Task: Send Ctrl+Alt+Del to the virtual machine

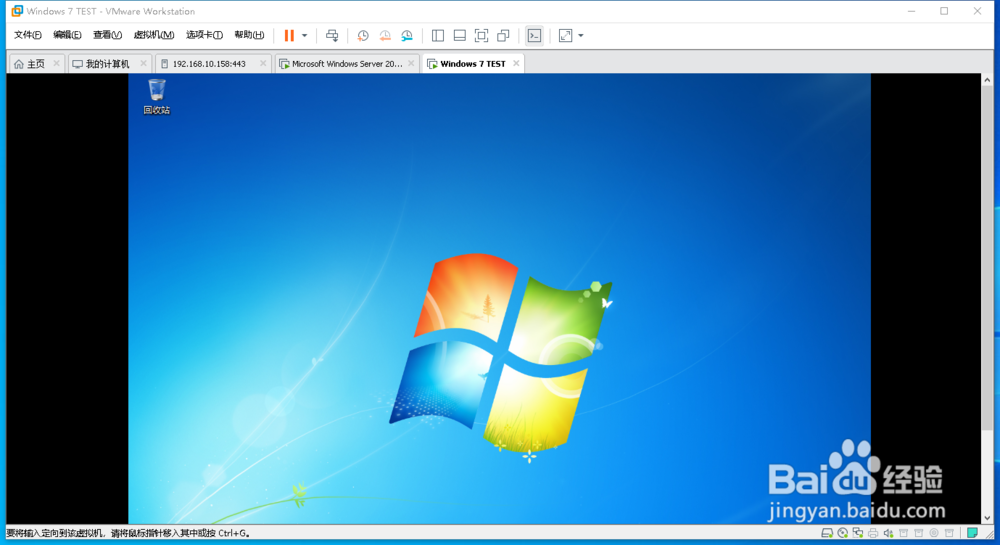Action: pos(332,36)
